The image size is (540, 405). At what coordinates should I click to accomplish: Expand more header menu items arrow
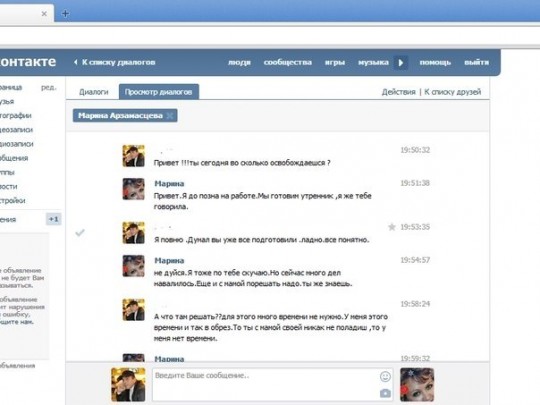401,63
